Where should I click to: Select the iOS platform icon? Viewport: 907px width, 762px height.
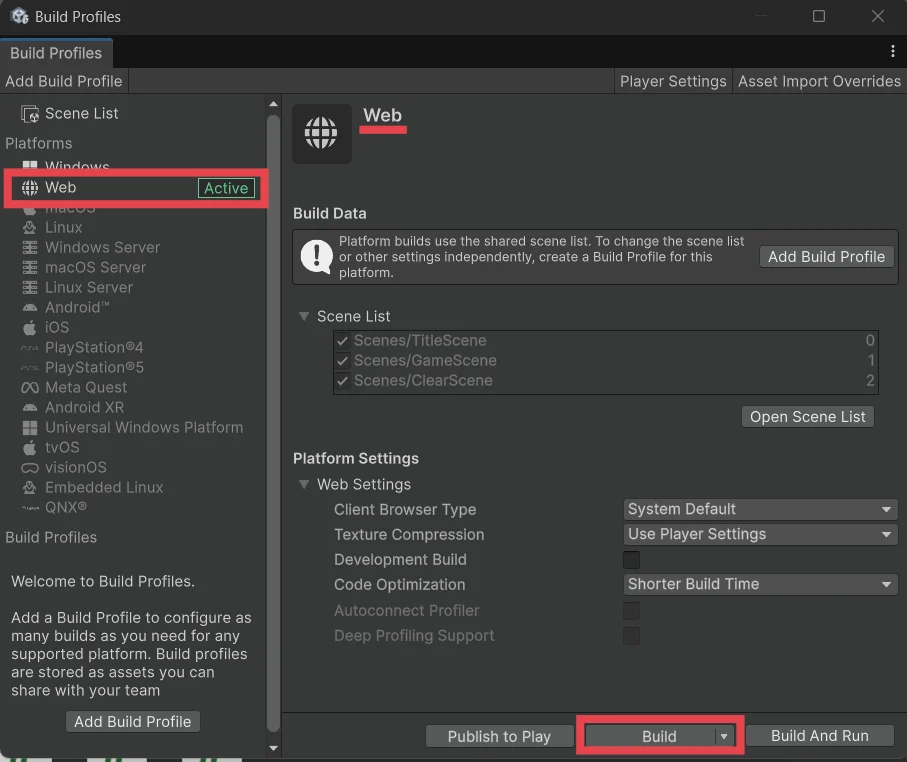point(29,328)
